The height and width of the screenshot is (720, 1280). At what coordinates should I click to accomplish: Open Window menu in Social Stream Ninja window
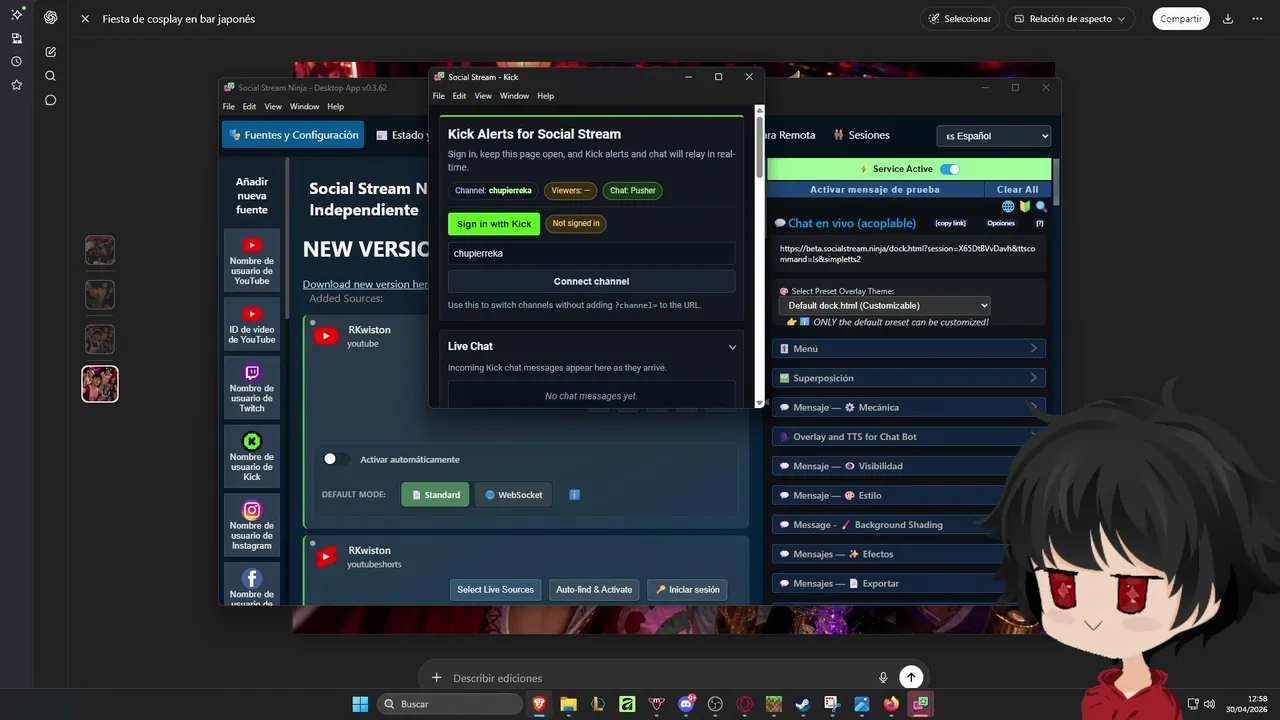pos(304,107)
